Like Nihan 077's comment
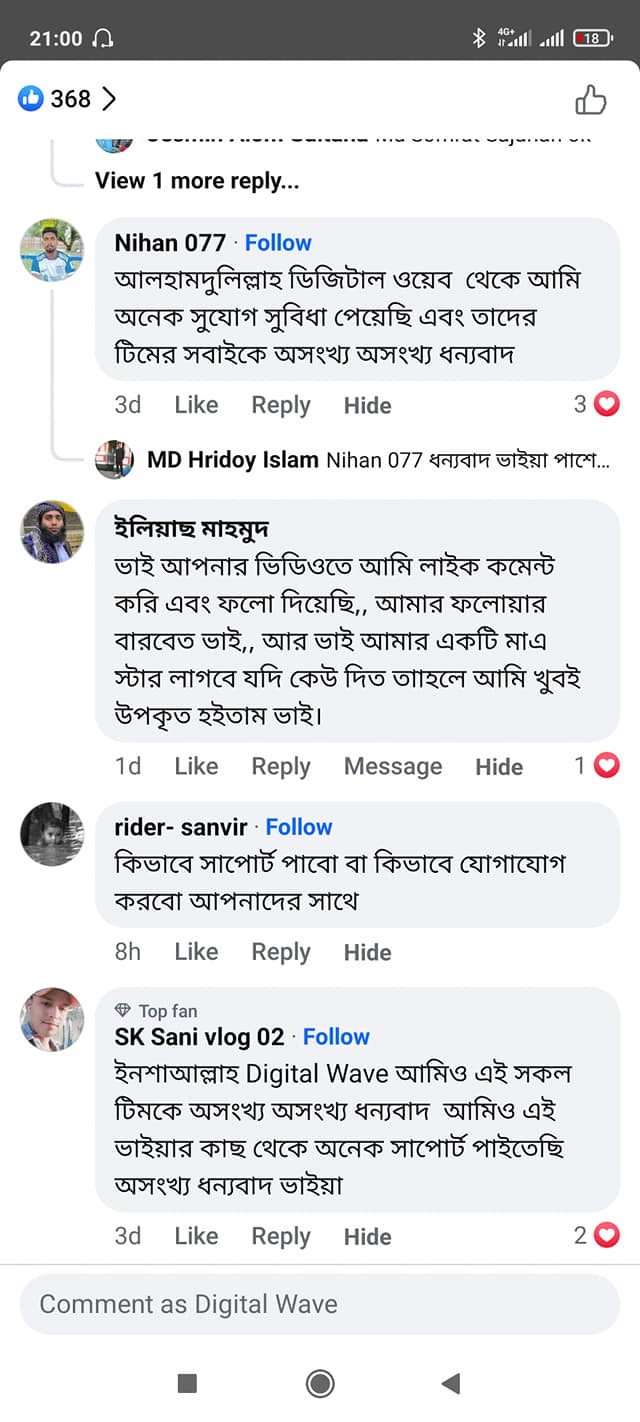This screenshot has height=1422, width=640. (196, 405)
